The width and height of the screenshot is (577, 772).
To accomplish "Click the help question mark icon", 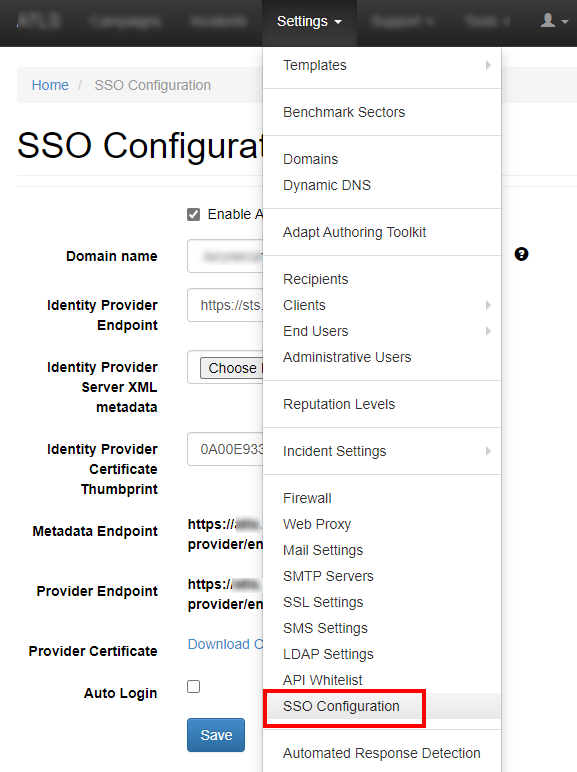I will [521, 254].
